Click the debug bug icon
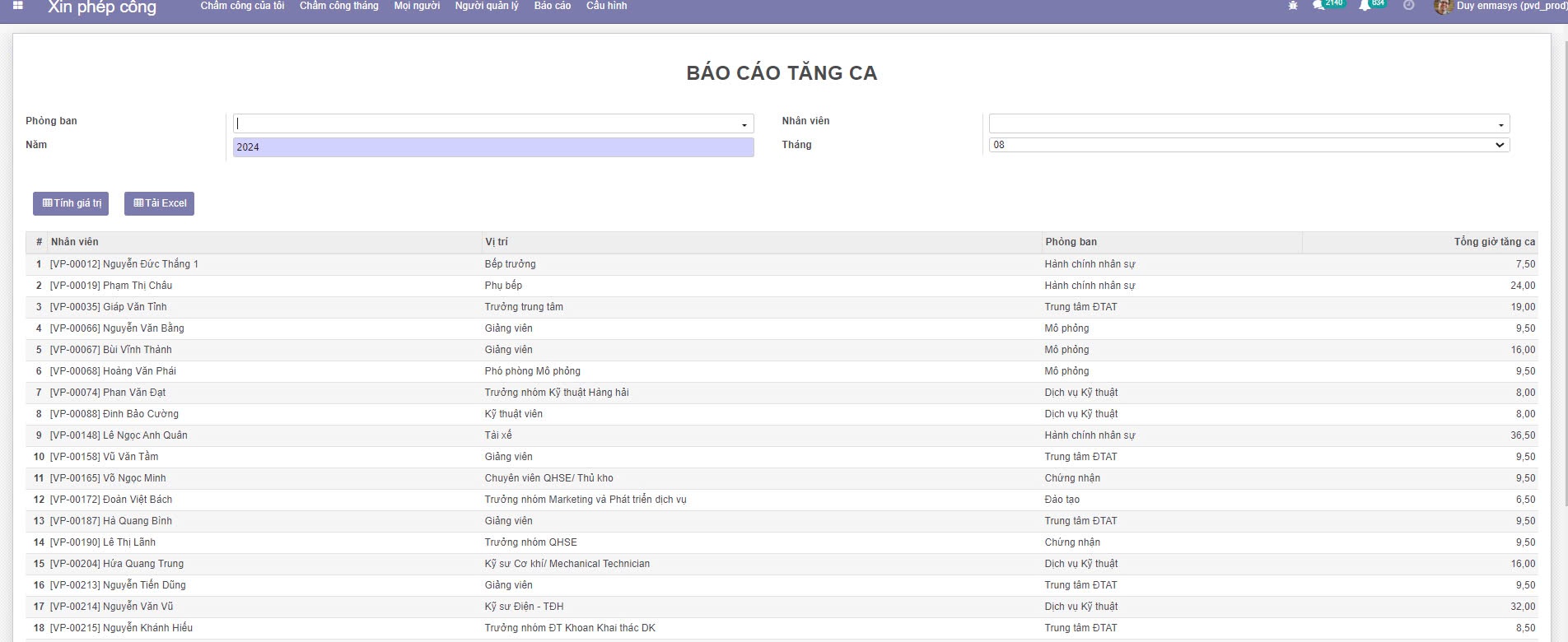1568x642 pixels. pyautogui.click(x=1293, y=6)
